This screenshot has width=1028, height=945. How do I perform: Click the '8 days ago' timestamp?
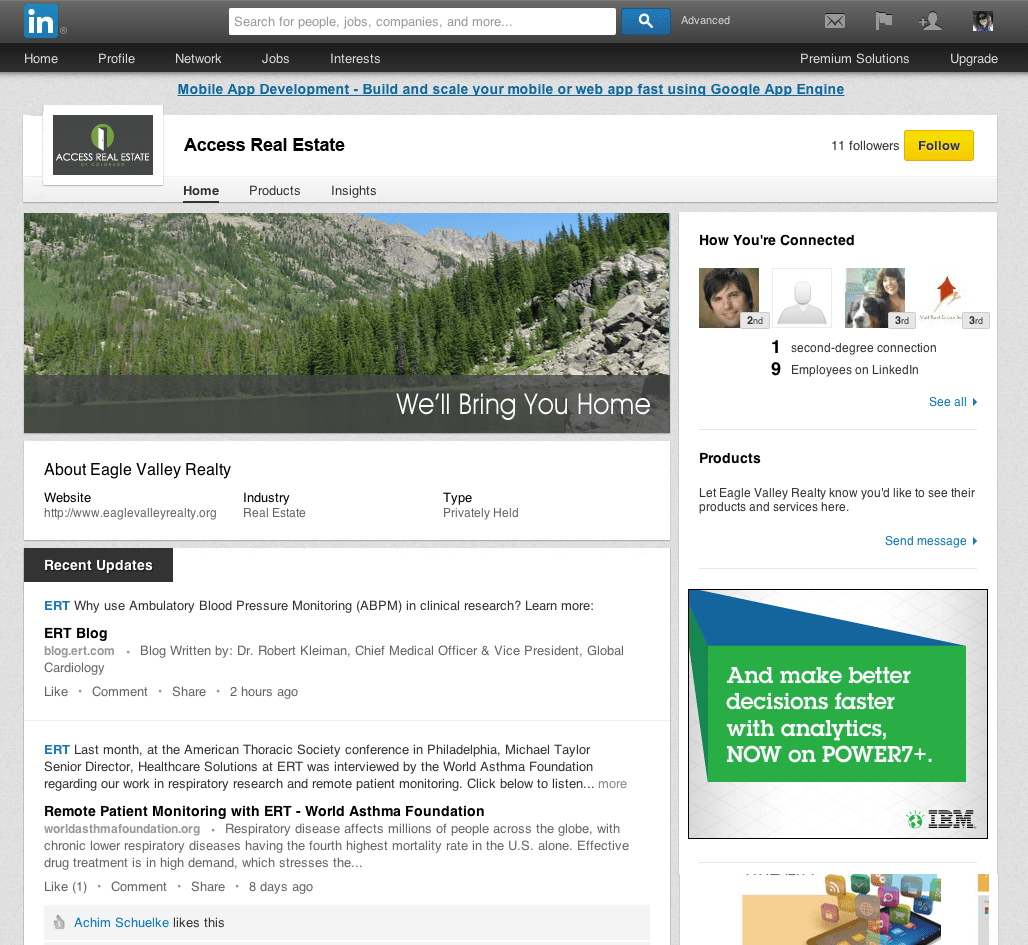tap(281, 887)
